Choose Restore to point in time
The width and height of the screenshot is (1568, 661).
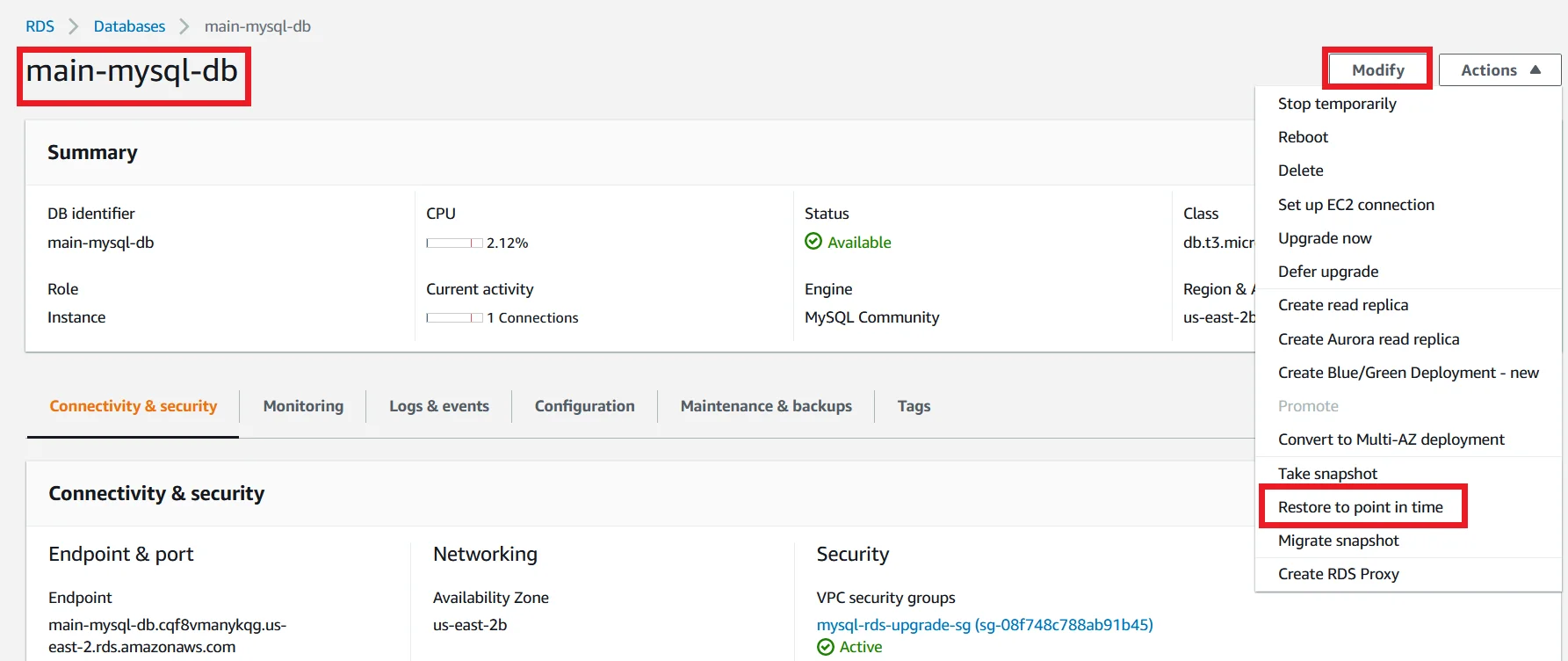point(1360,507)
